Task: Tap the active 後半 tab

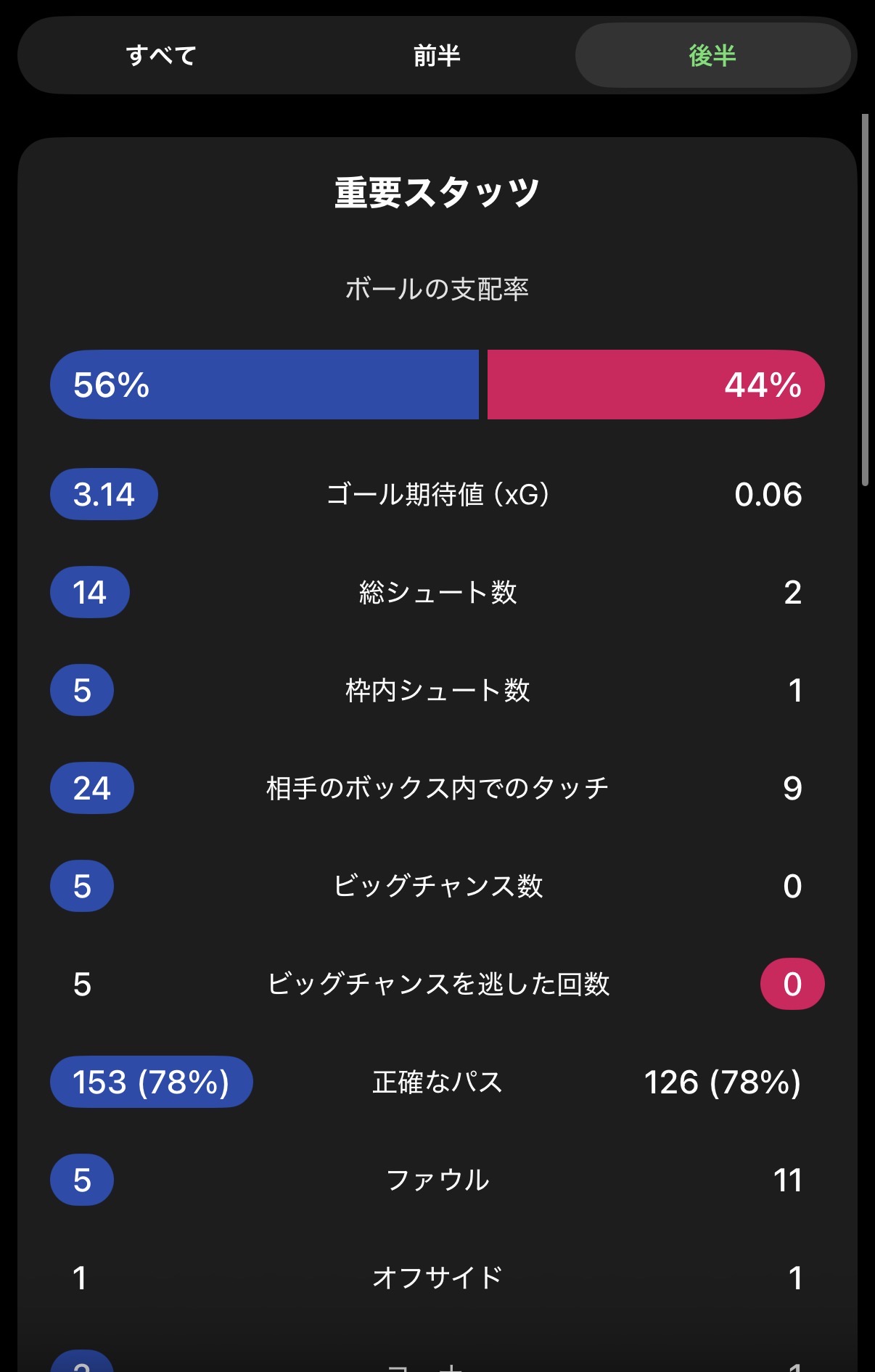Action: (712, 56)
